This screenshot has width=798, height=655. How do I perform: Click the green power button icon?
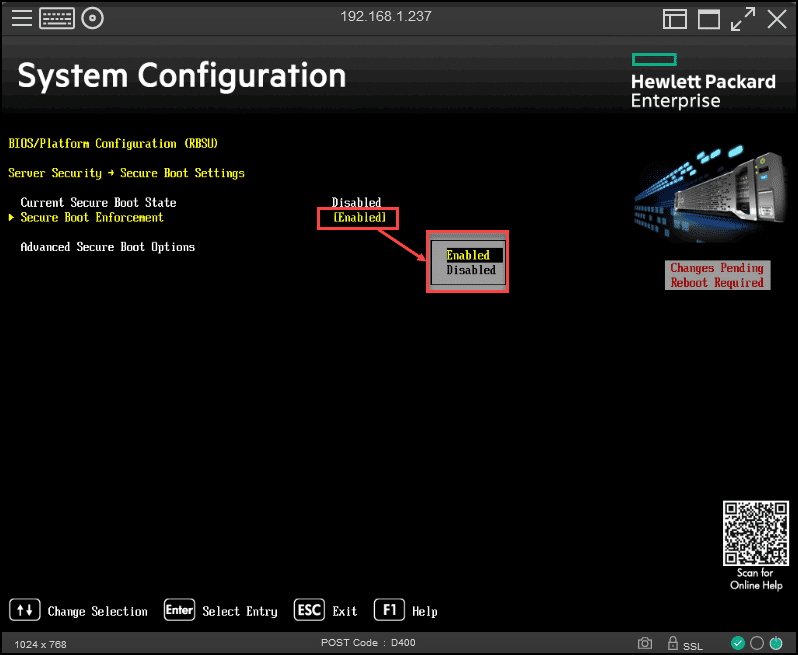(x=776, y=643)
